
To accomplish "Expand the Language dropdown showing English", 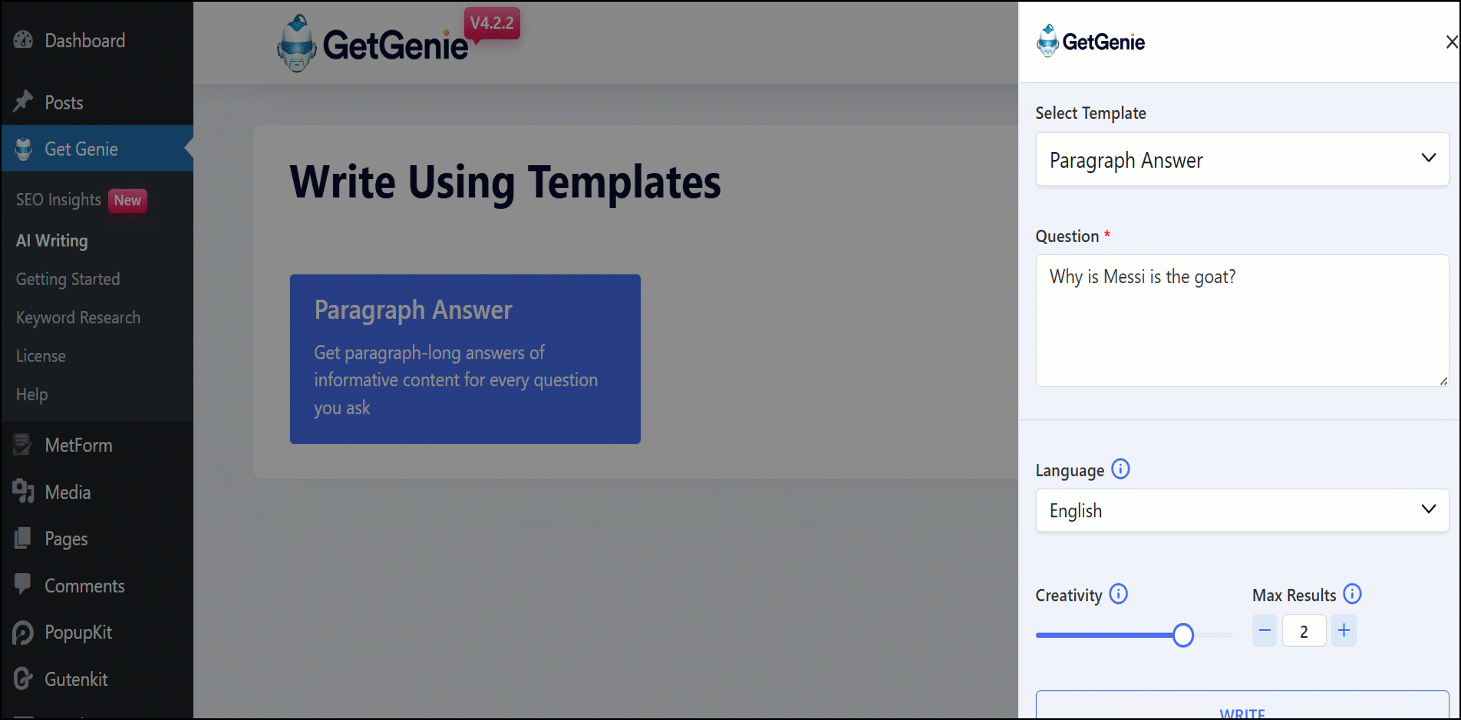I will point(1241,510).
